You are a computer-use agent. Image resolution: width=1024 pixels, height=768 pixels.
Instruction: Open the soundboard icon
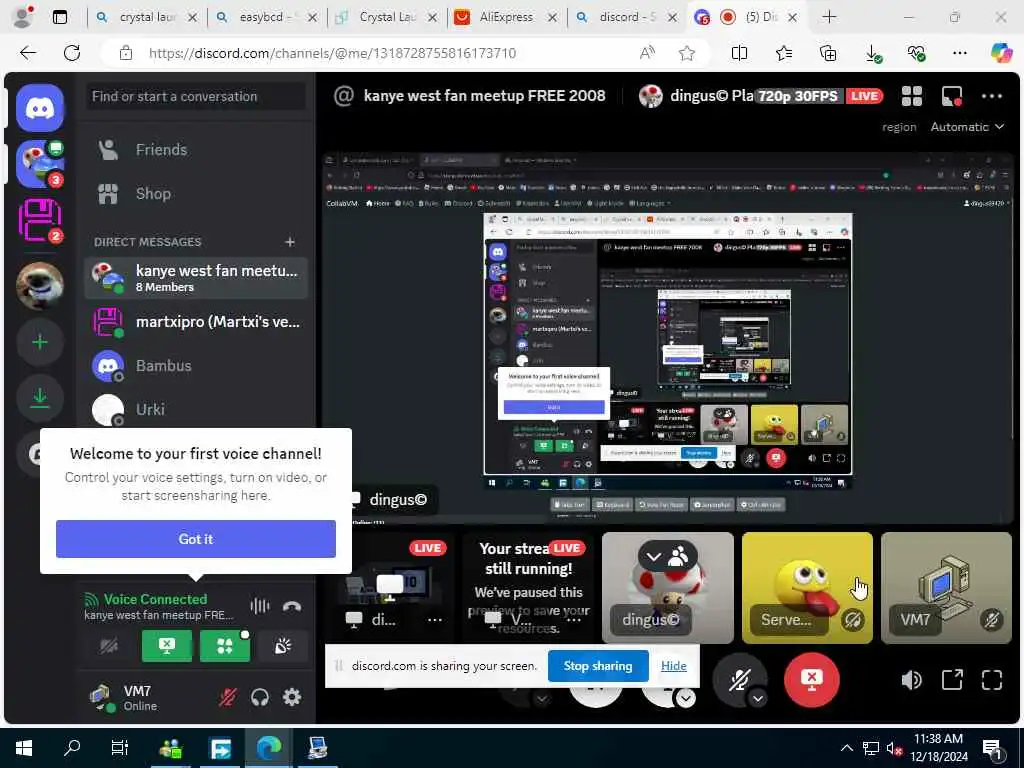283,646
